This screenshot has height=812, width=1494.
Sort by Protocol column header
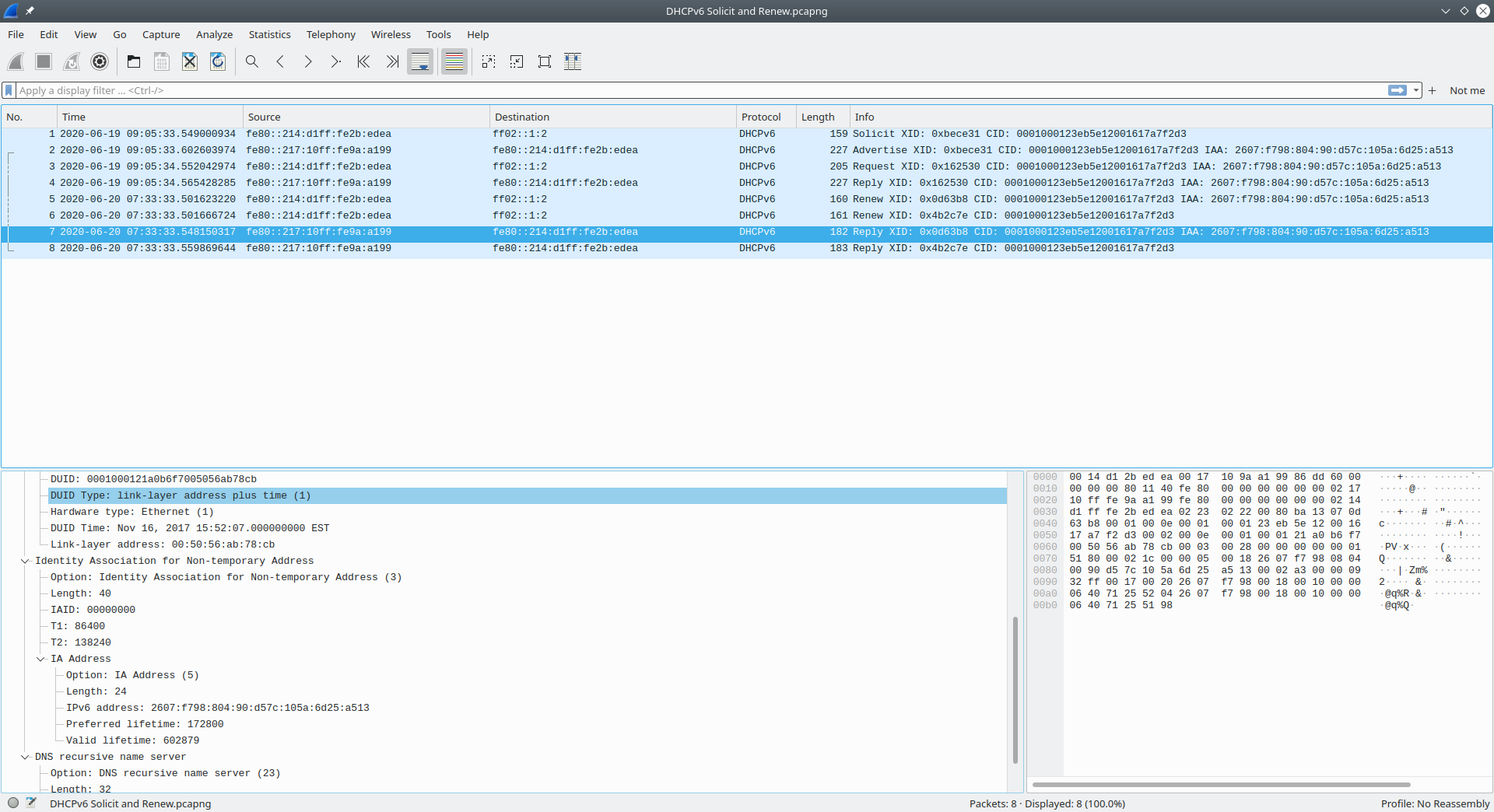tap(766, 117)
